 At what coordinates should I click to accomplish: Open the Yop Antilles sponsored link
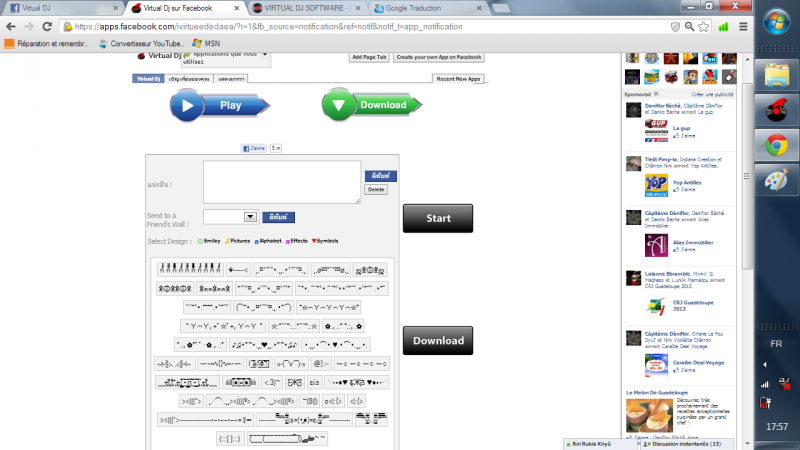point(687,183)
